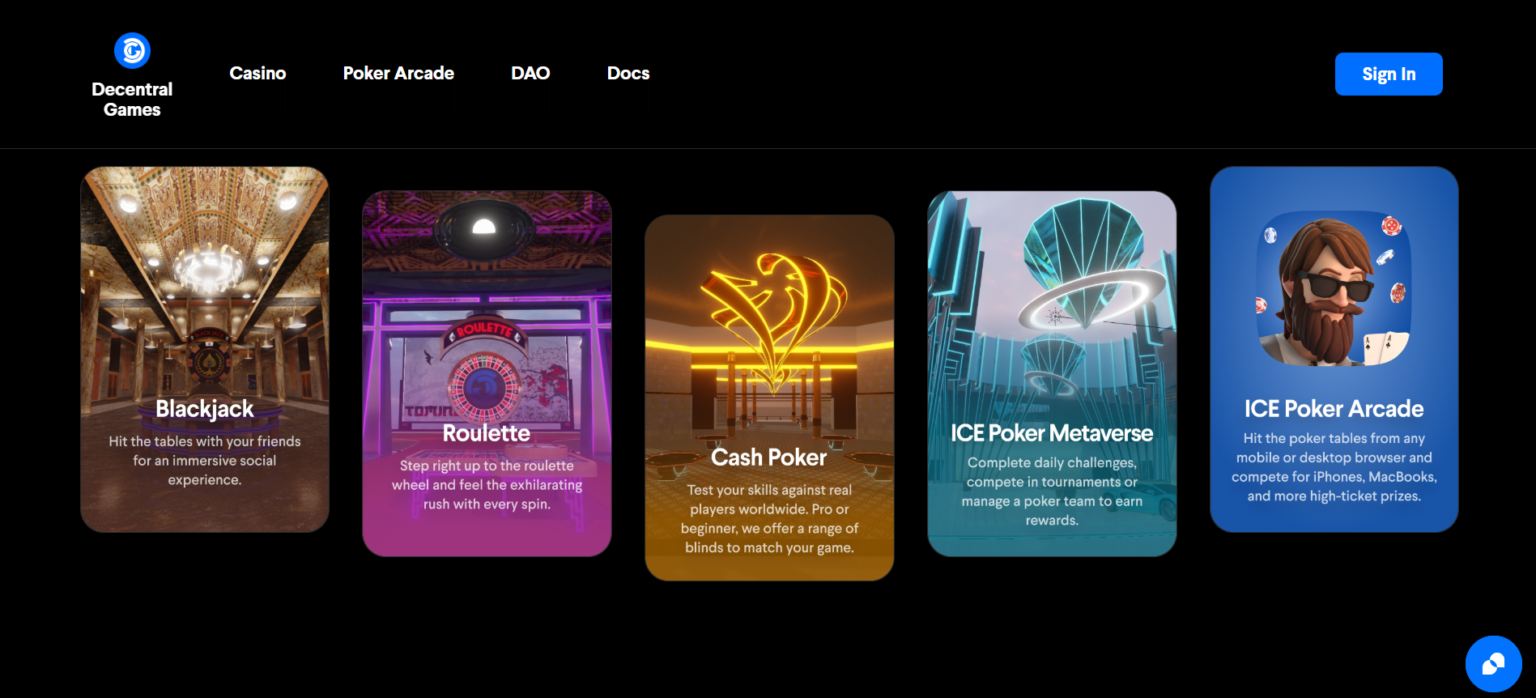
Task: Open the Cash Poker card title
Action: (x=769, y=457)
